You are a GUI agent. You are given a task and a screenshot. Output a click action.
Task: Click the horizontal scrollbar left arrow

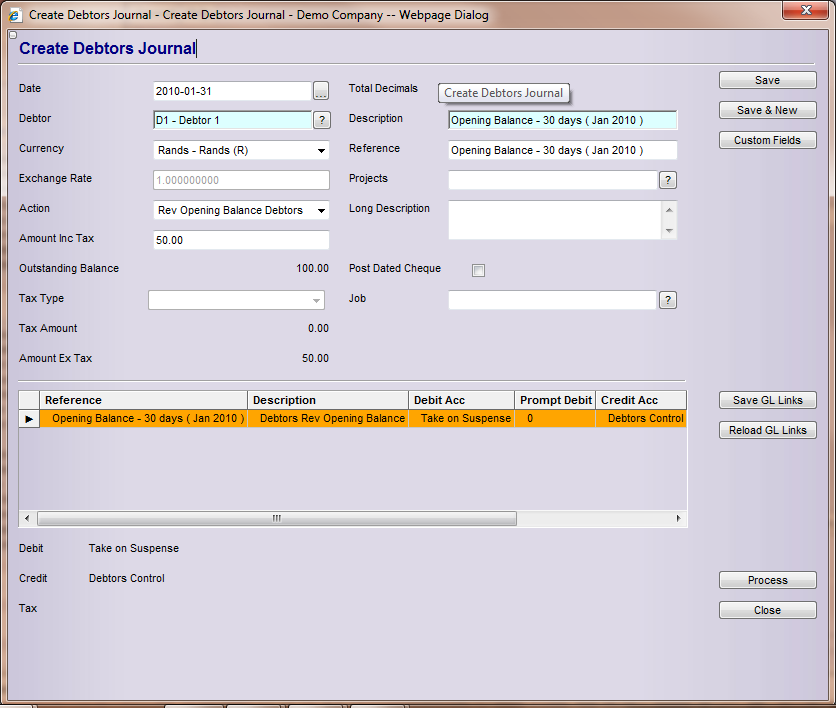tap(27, 519)
